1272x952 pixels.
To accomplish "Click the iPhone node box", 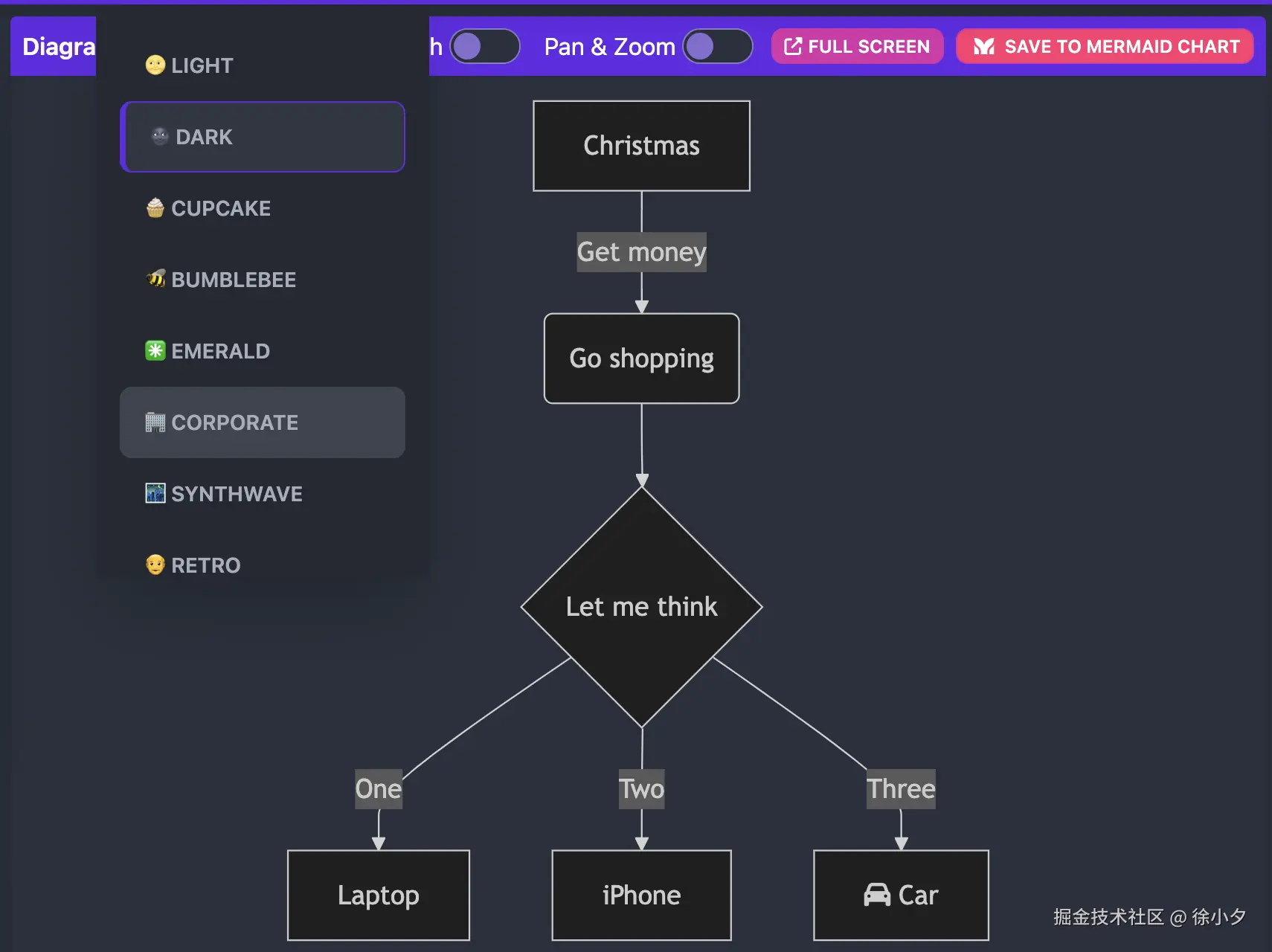I will 641,895.
